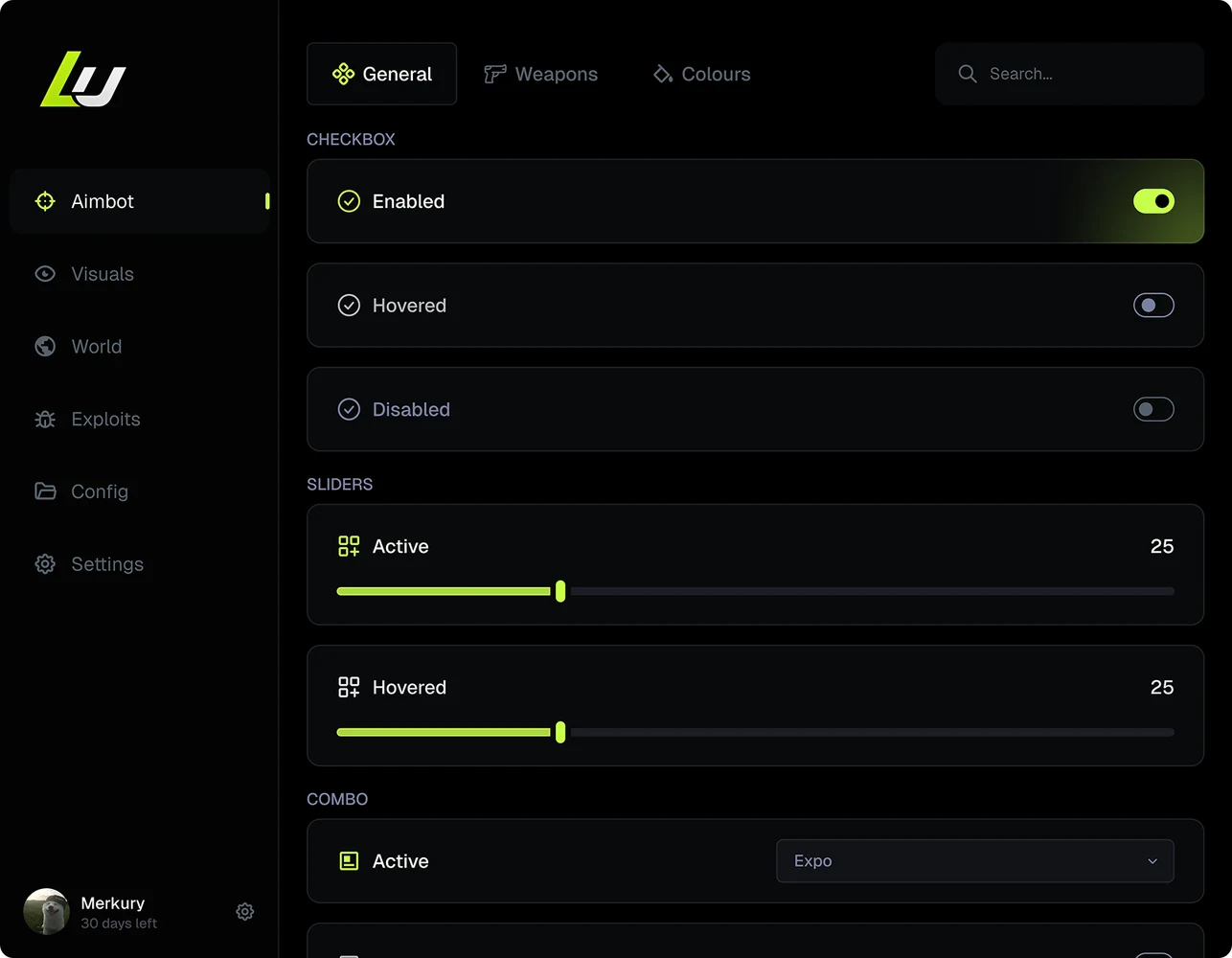Click the Weapons tab gun icon
Screen dimensions: 1232x958
click(x=494, y=74)
